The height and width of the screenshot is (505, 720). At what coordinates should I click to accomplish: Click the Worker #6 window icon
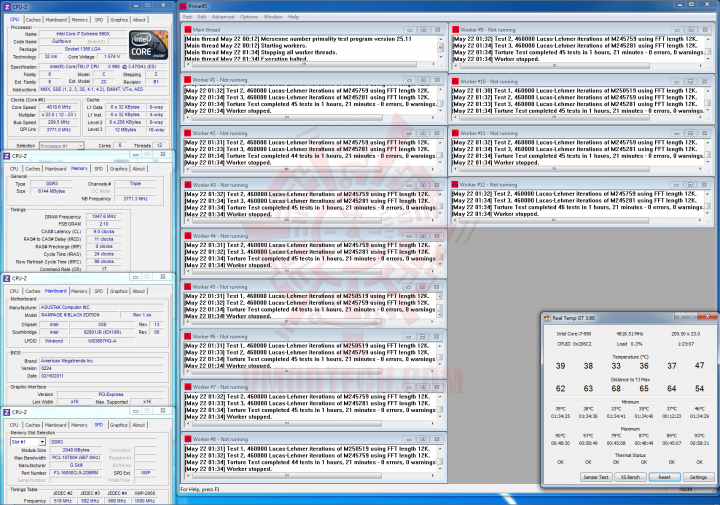(188, 337)
